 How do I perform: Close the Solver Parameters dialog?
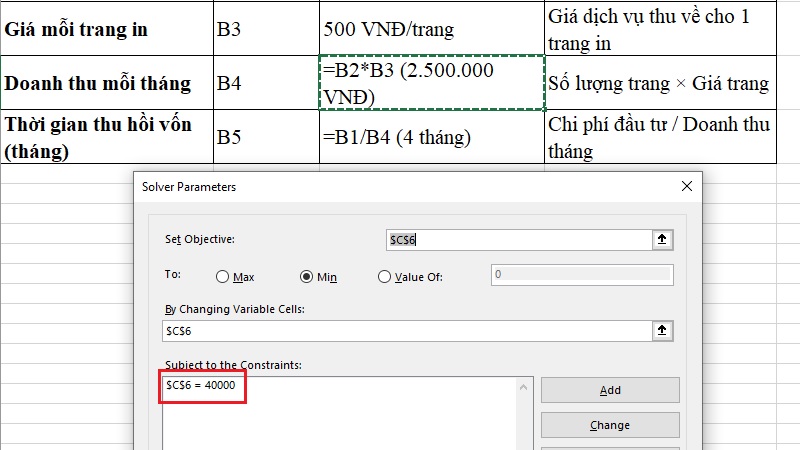687,186
